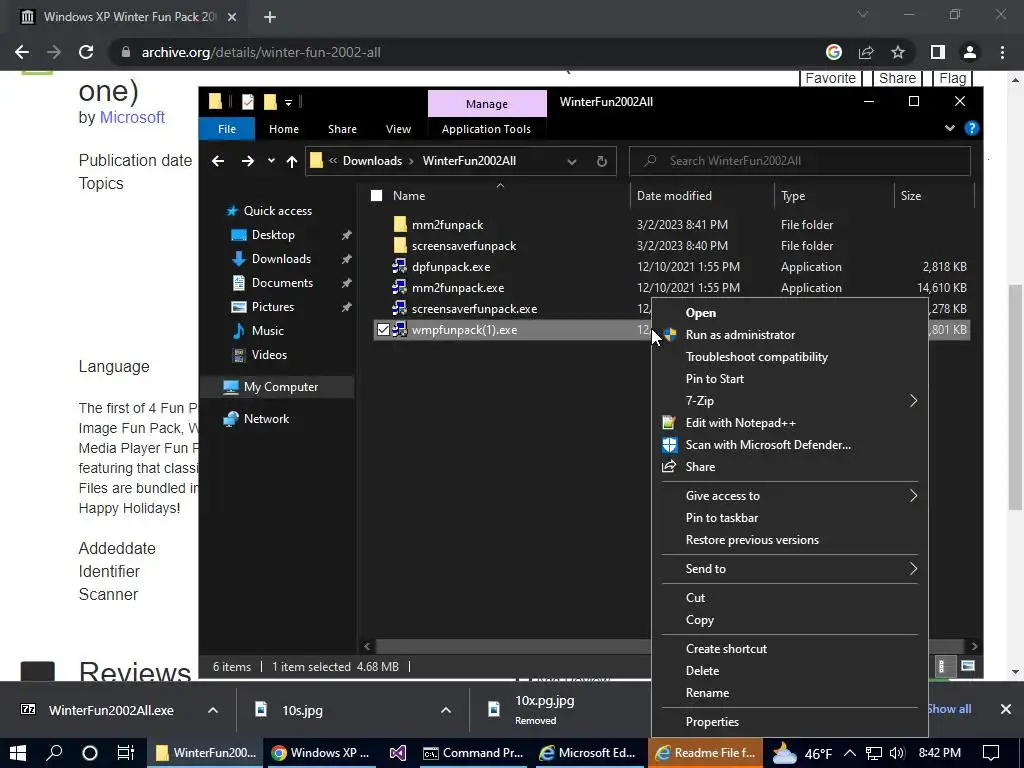The width and height of the screenshot is (1024, 768).
Task: Open the Chrome new tab button
Action: click(270, 18)
